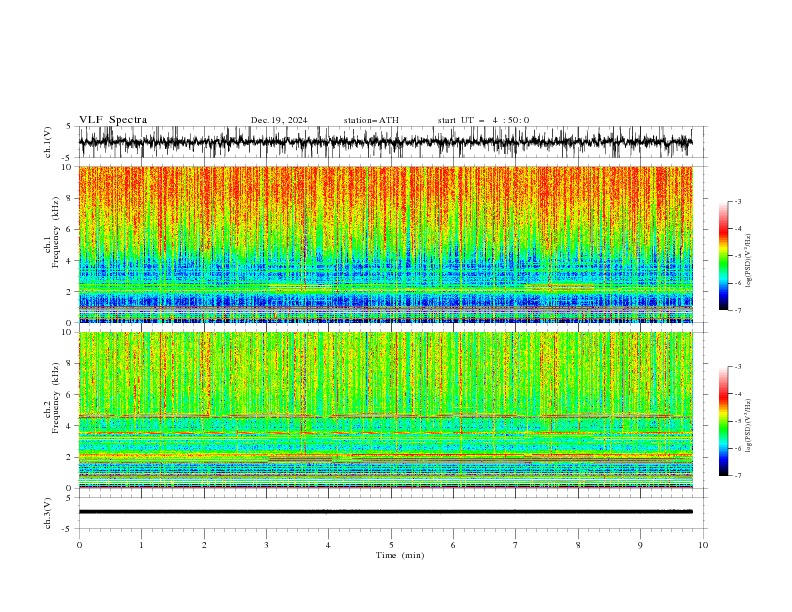Click the "-7" value on ch.2 color bar

737,476
